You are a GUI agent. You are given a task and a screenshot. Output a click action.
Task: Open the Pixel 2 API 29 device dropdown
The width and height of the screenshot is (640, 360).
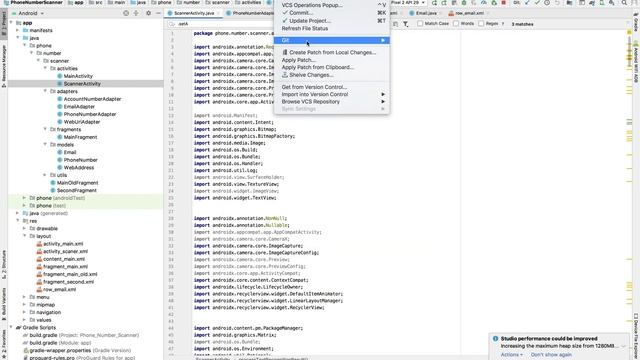(407, 3)
